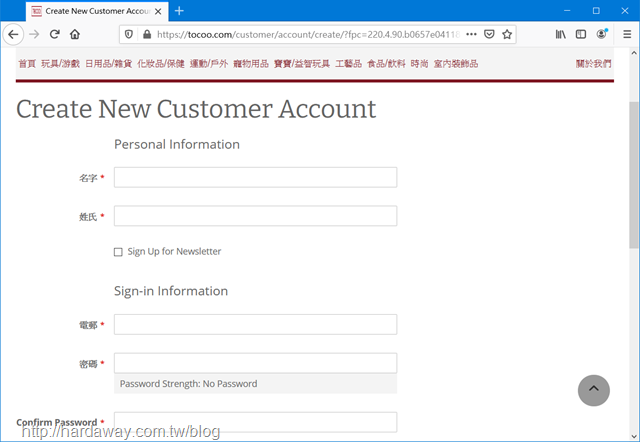
Task: Open the 化妝品/保健 category menu
Action: tap(161, 64)
